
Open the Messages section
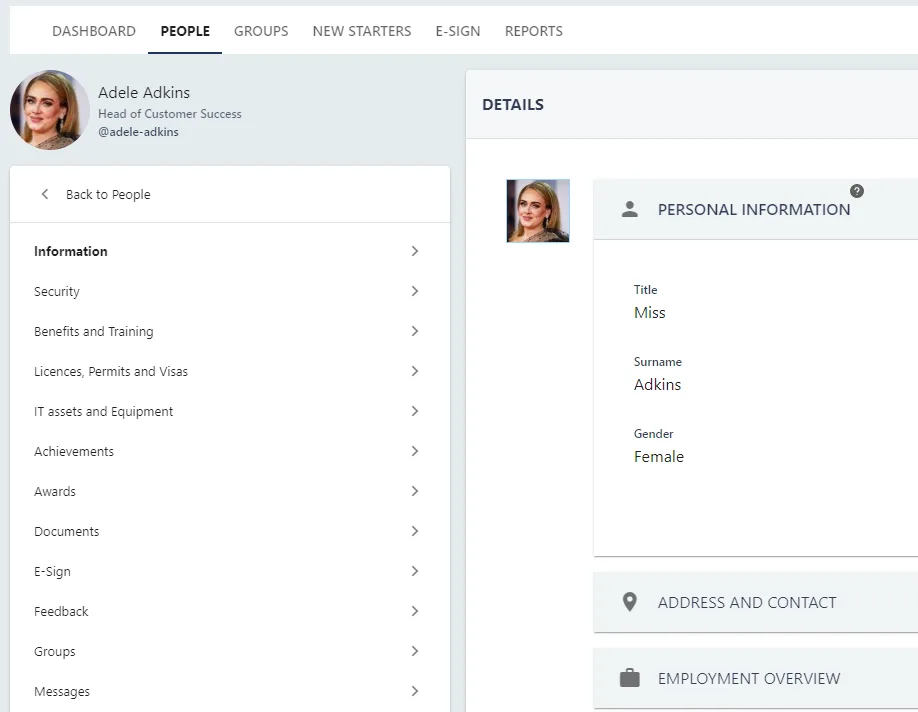[230, 691]
